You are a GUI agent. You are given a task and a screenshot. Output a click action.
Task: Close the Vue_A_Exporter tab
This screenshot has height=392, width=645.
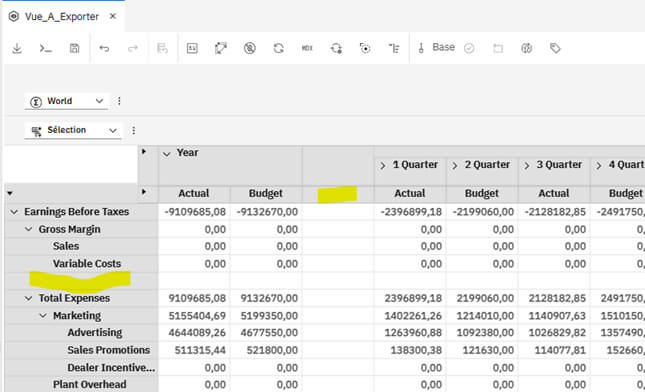[113, 16]
